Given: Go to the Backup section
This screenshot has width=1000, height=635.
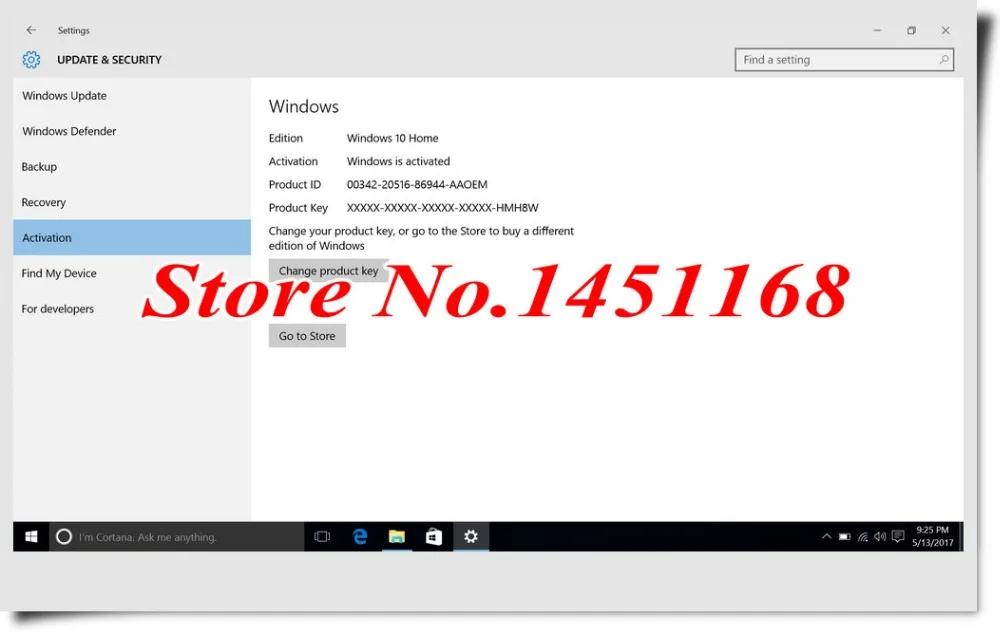Looking at the screenshot, I should pos(132,167).
